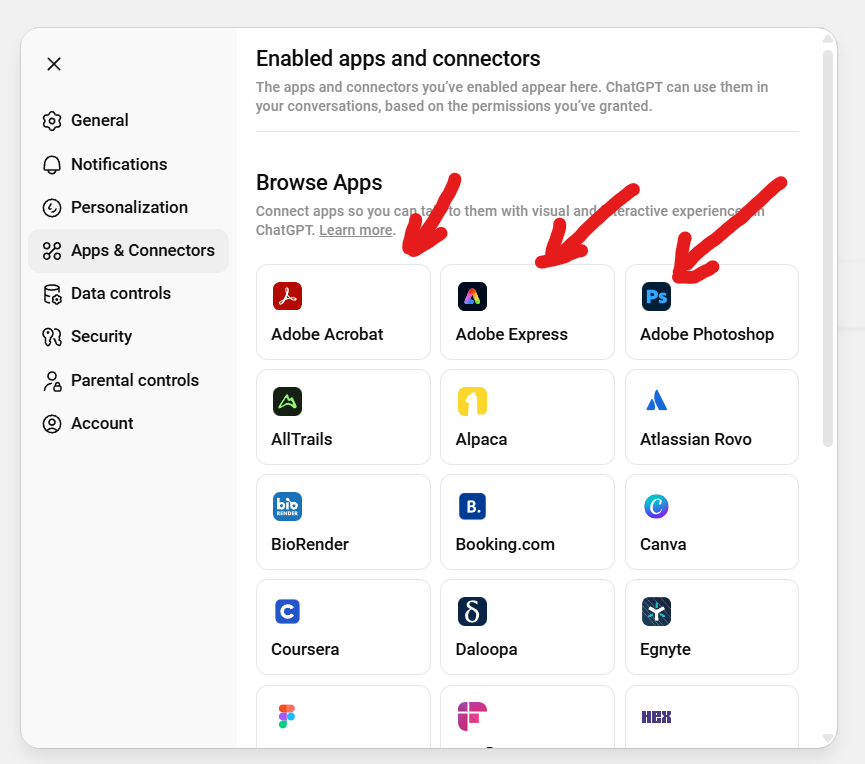Go to General settings
Viewport: 865px width, 764px height.
click(x=99, y=121)
